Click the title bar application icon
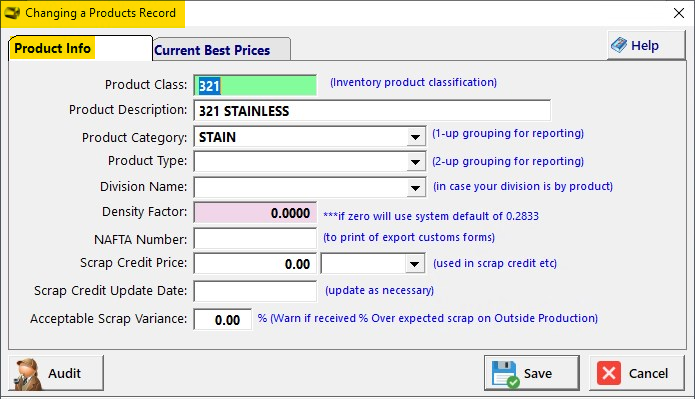Viewport: 695px width, 399px height. [x=12, y=13]
